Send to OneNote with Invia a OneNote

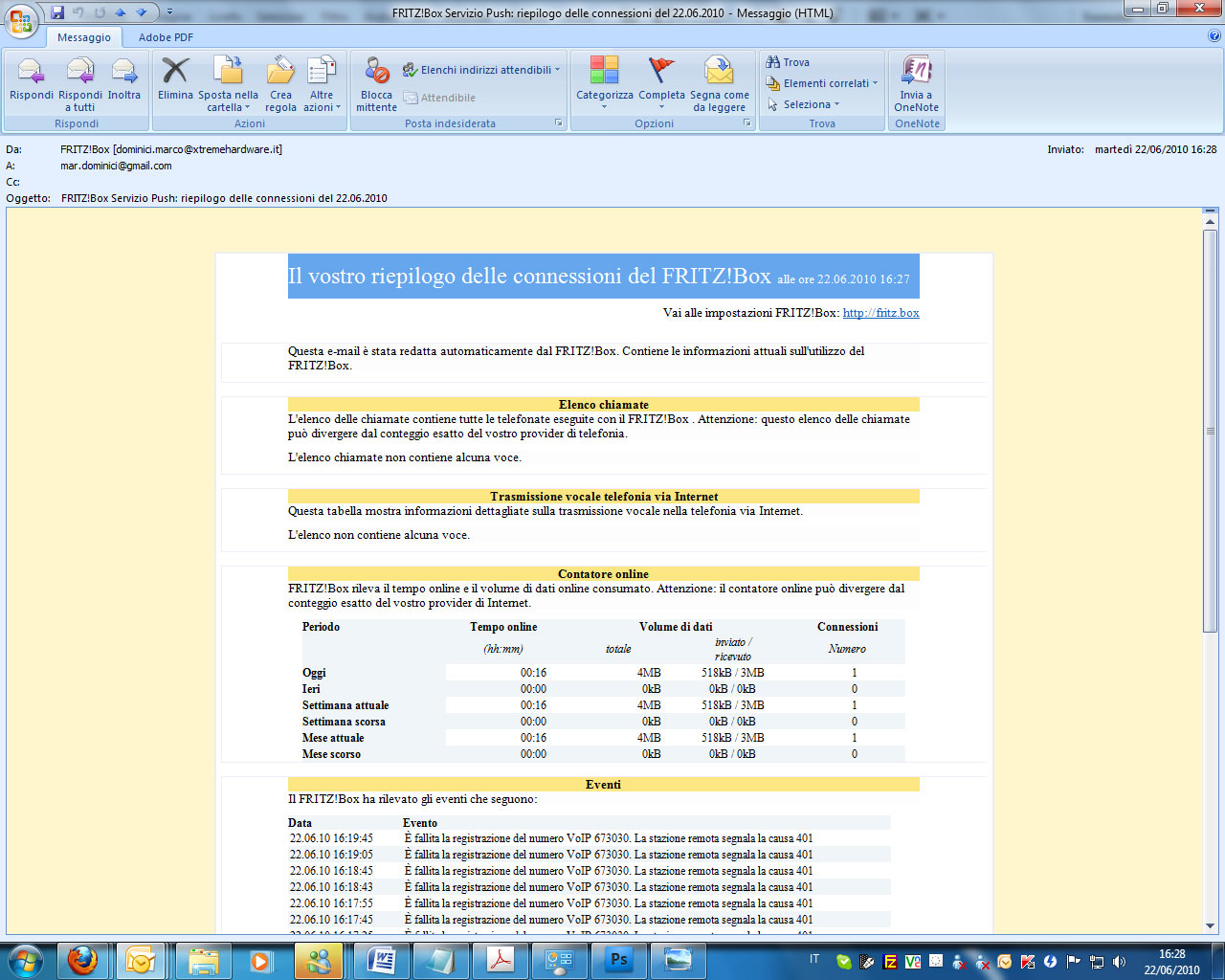[916, 73]
